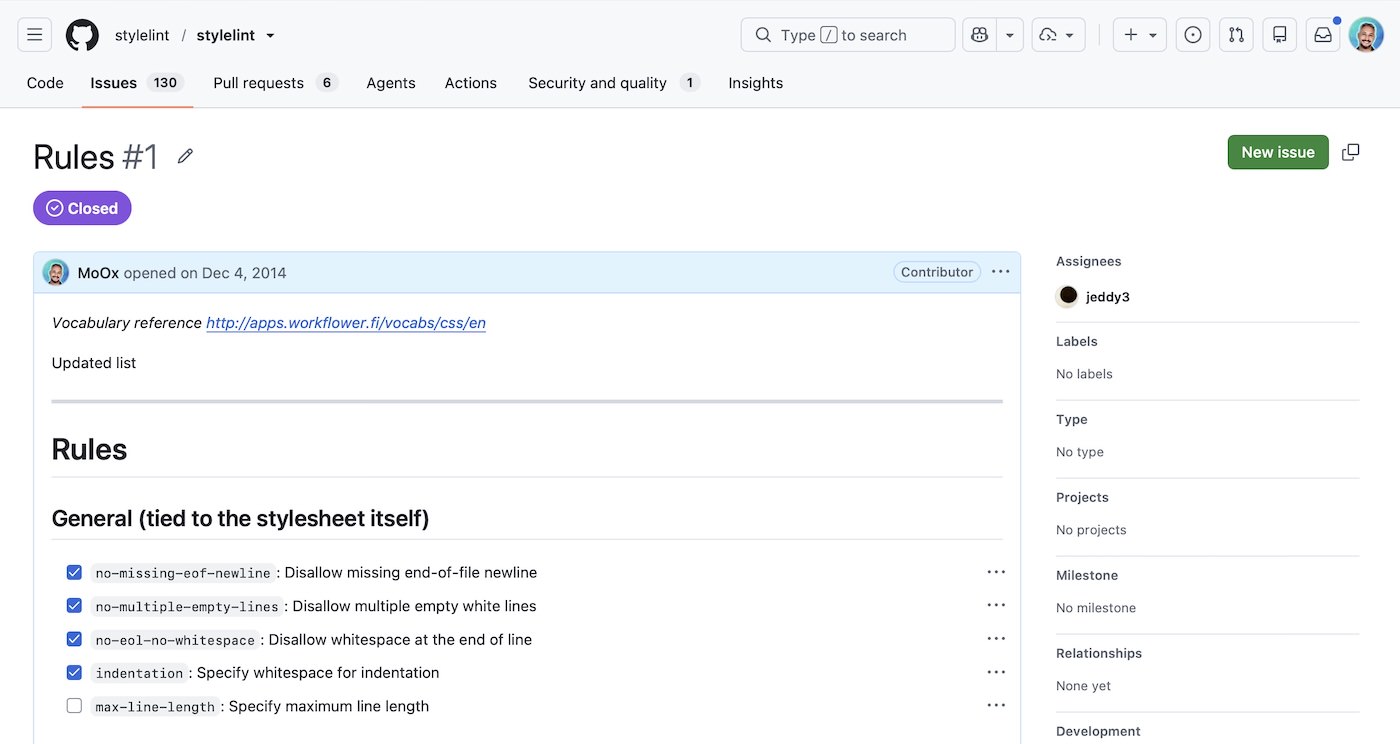Click the "No projects" text
This screenshot has height=744, width=1400.
(1091, 530)
